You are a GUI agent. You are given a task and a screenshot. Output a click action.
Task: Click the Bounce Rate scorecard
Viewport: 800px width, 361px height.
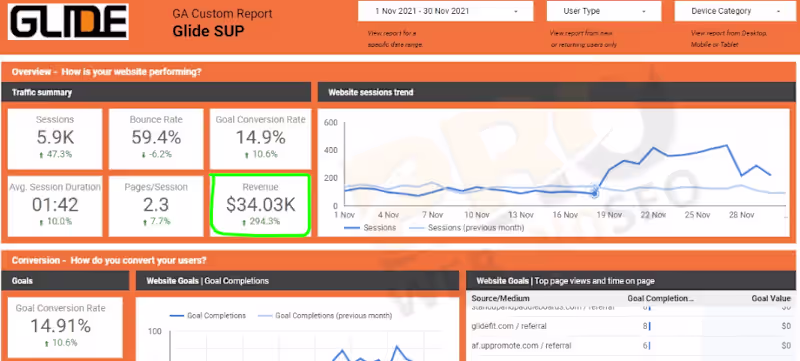pos(156,139)
